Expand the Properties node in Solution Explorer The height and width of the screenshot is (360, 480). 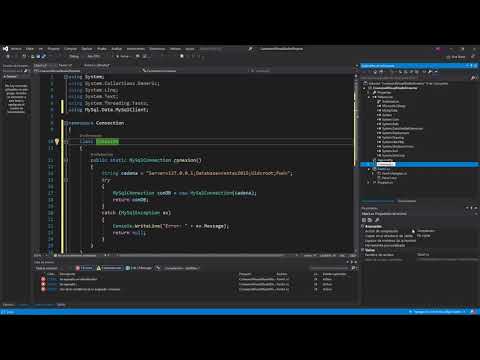point(369,93)
